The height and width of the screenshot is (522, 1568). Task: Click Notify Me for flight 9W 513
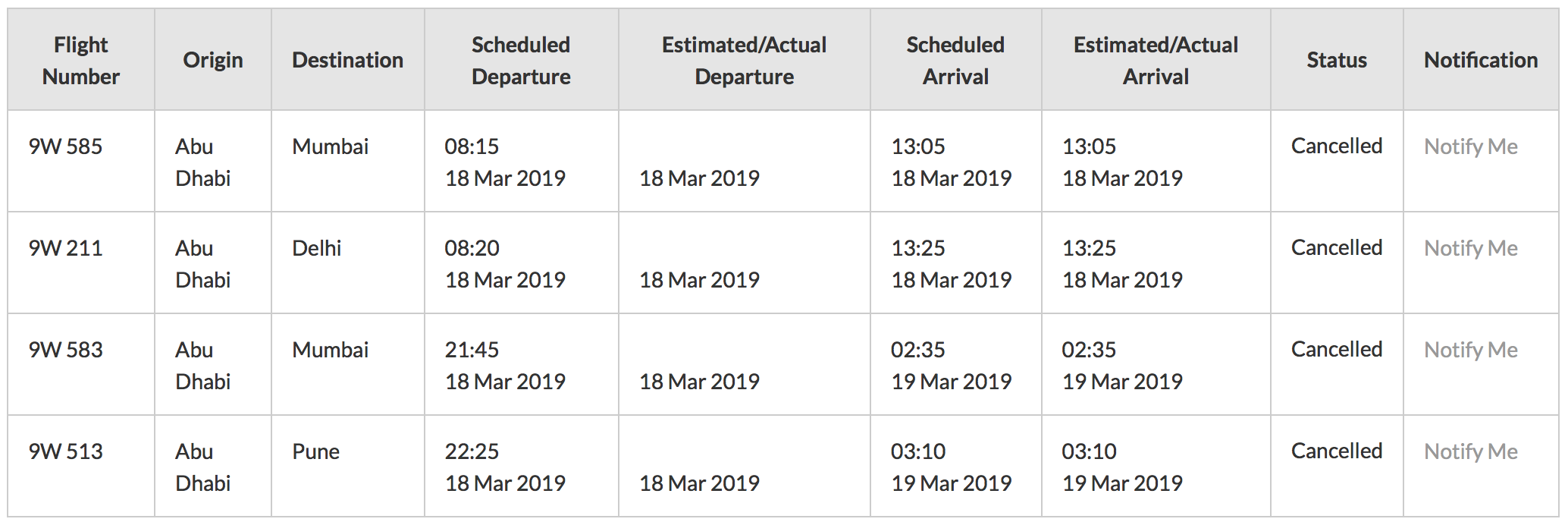1470,451
